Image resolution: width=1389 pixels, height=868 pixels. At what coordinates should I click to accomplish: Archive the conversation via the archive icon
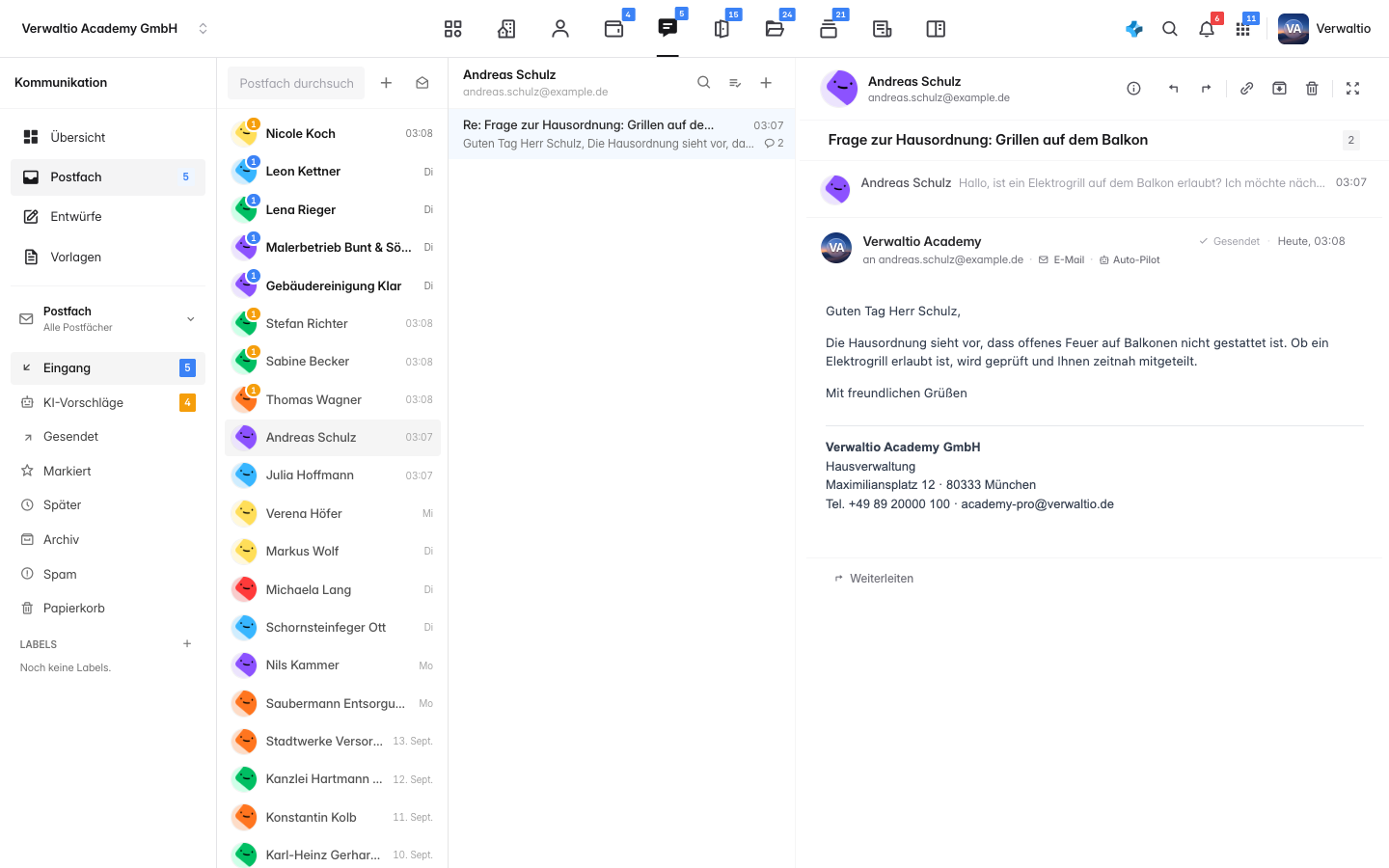coord(1279,89)
